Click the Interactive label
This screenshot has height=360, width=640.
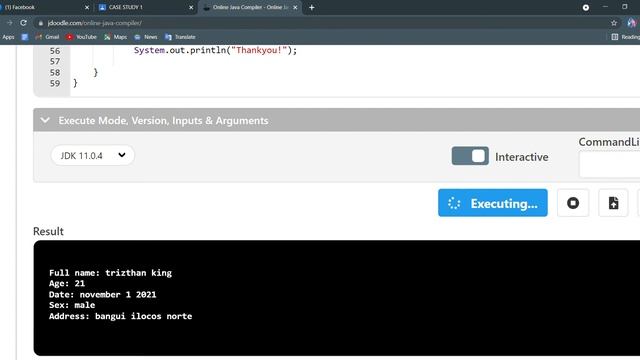pyautogui.click(x=522, y=157)
